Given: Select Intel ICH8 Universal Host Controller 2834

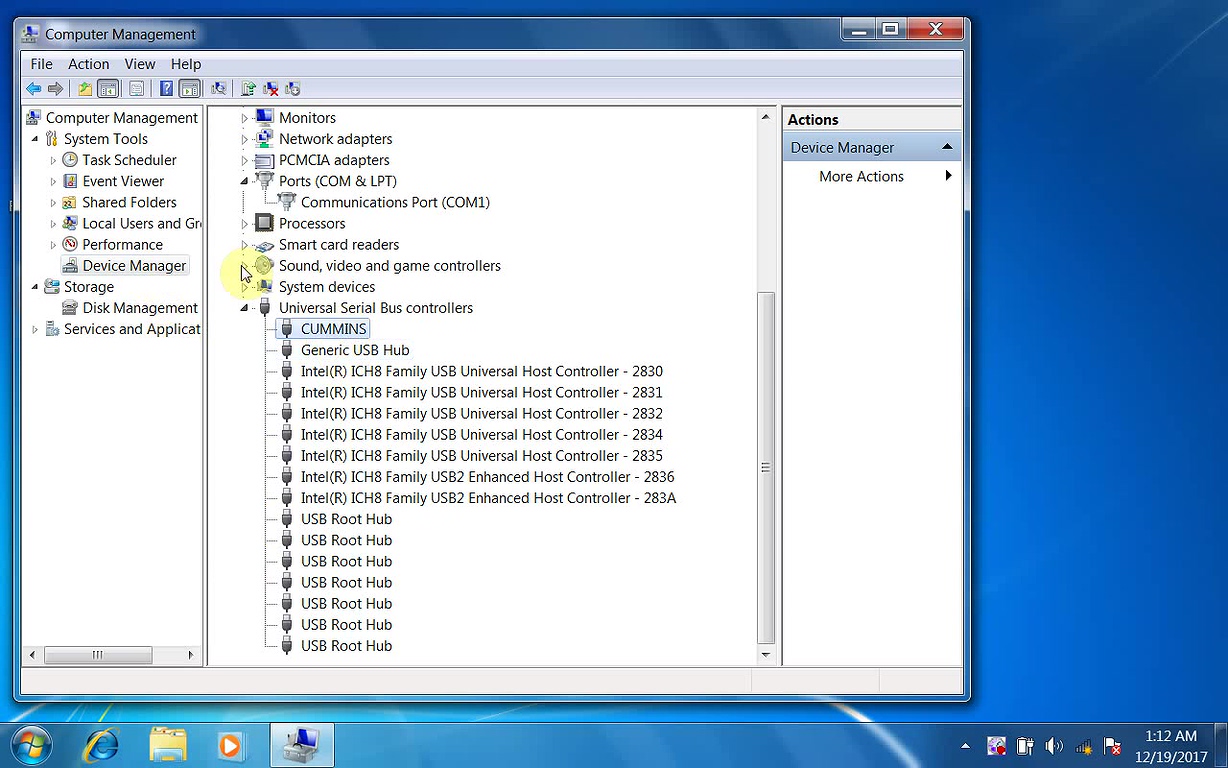Looking at the screenshot, I should pos(482,435).
